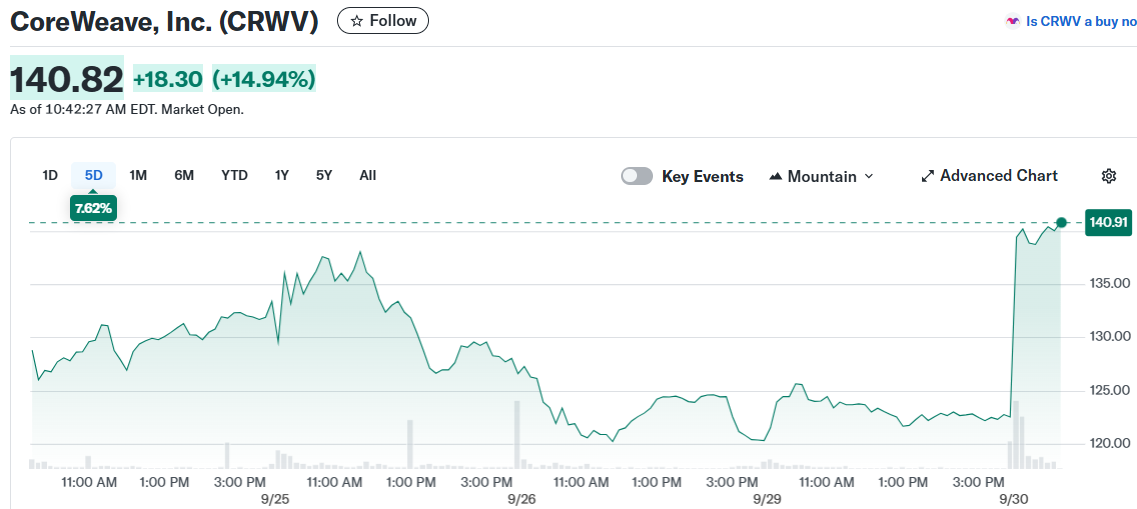This screenshot has width=1137, height=509.
Task: Click the CoreWeave, Inc. (CRWV) heading
Action: point(164,22)
